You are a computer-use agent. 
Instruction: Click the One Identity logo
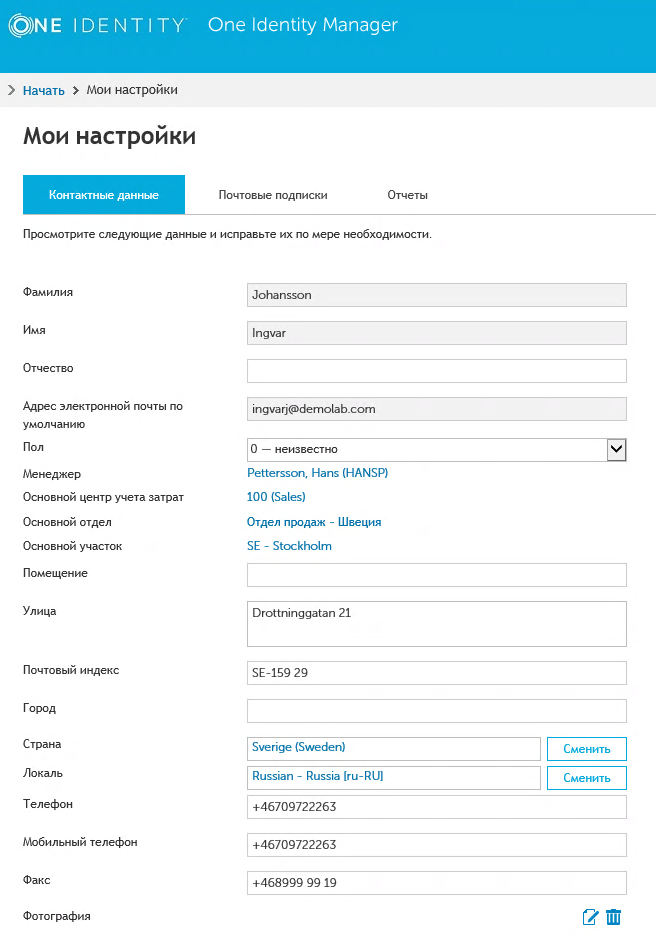[x=97, y=25]
